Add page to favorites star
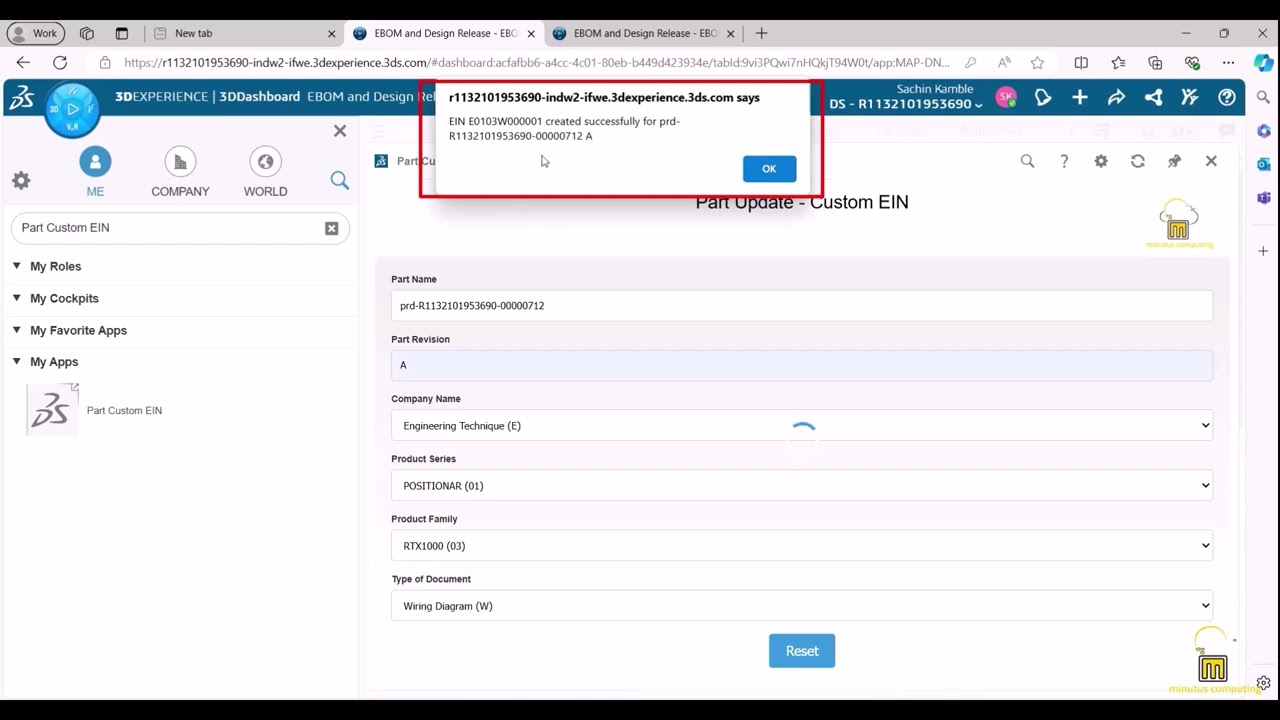The width and height of the screenshot is (1280, 720). pyautogui.click(x=1037, y=62)
